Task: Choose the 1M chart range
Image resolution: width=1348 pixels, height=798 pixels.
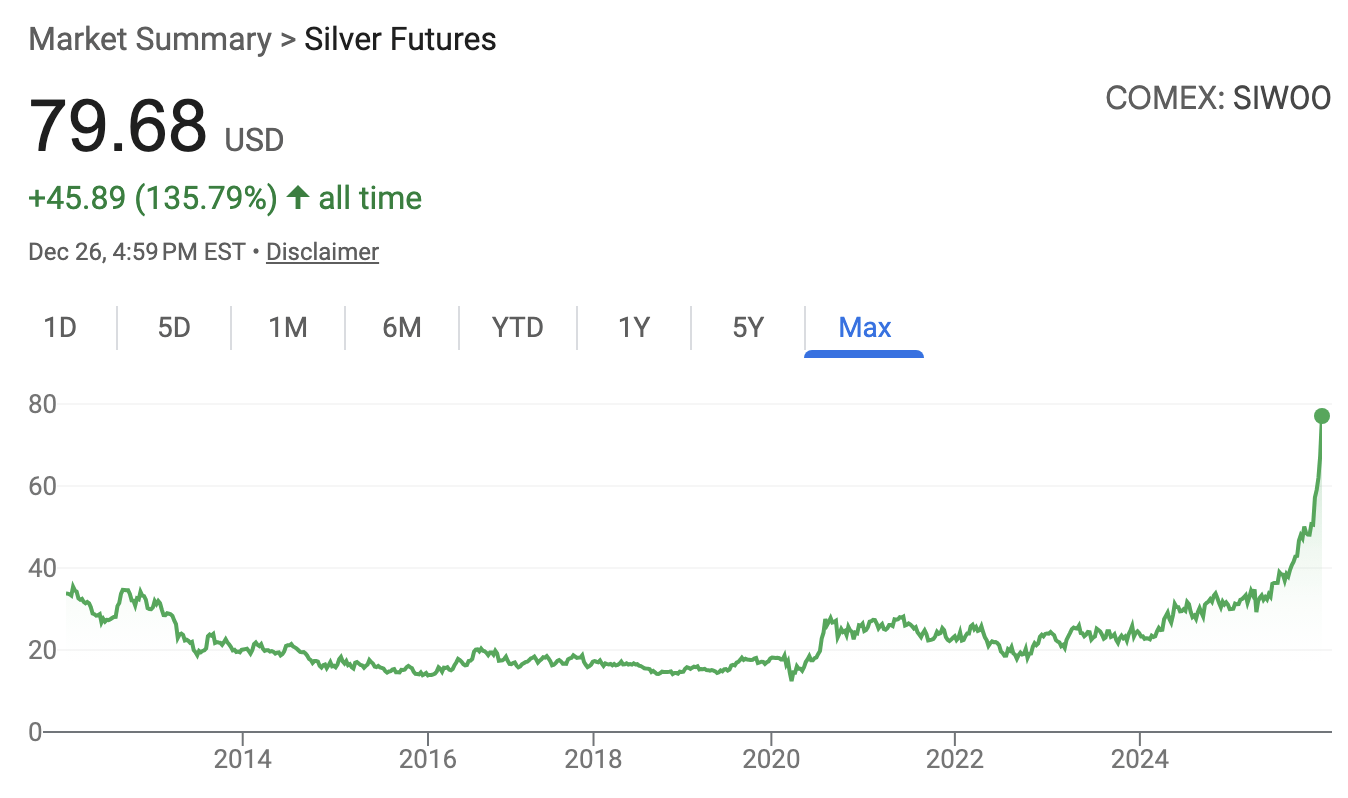Action: pyautogui.click(x=288, y=327)
